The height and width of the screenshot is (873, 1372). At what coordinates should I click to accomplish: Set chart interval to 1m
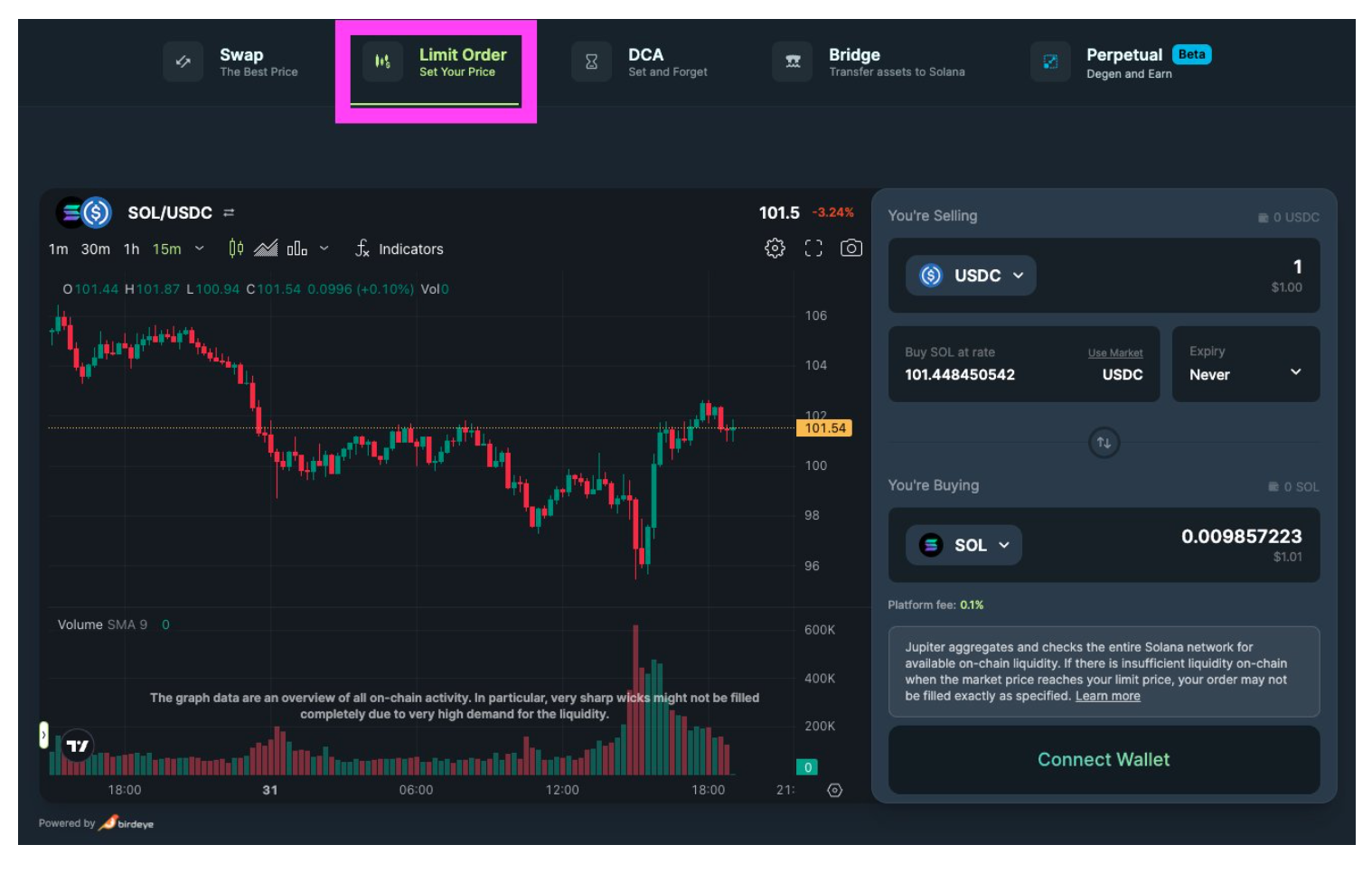pyautogui.click(x=58, y=249)
